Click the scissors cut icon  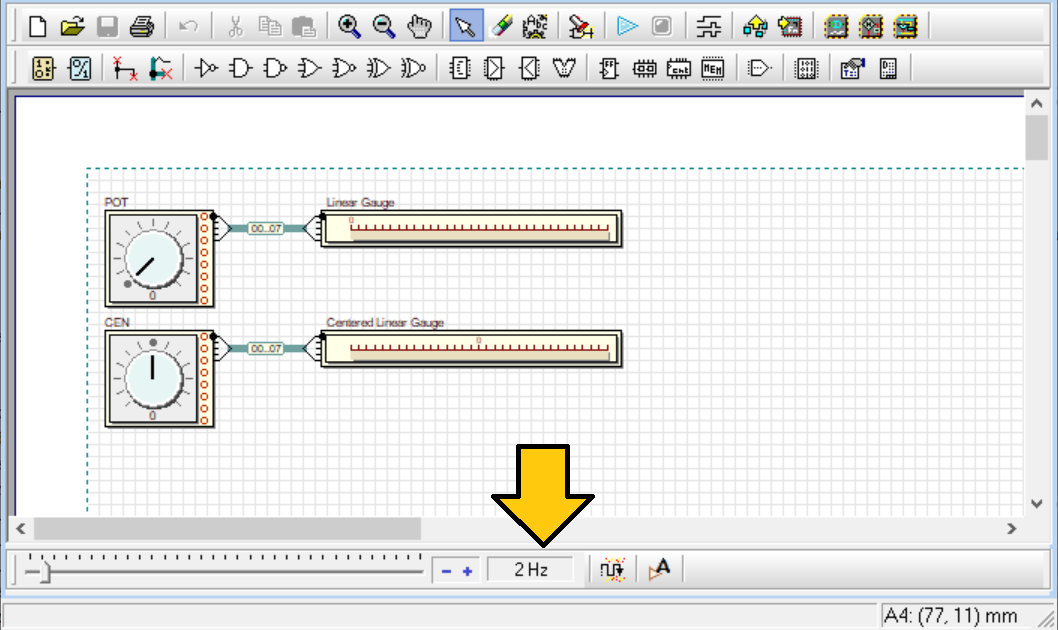235,26
